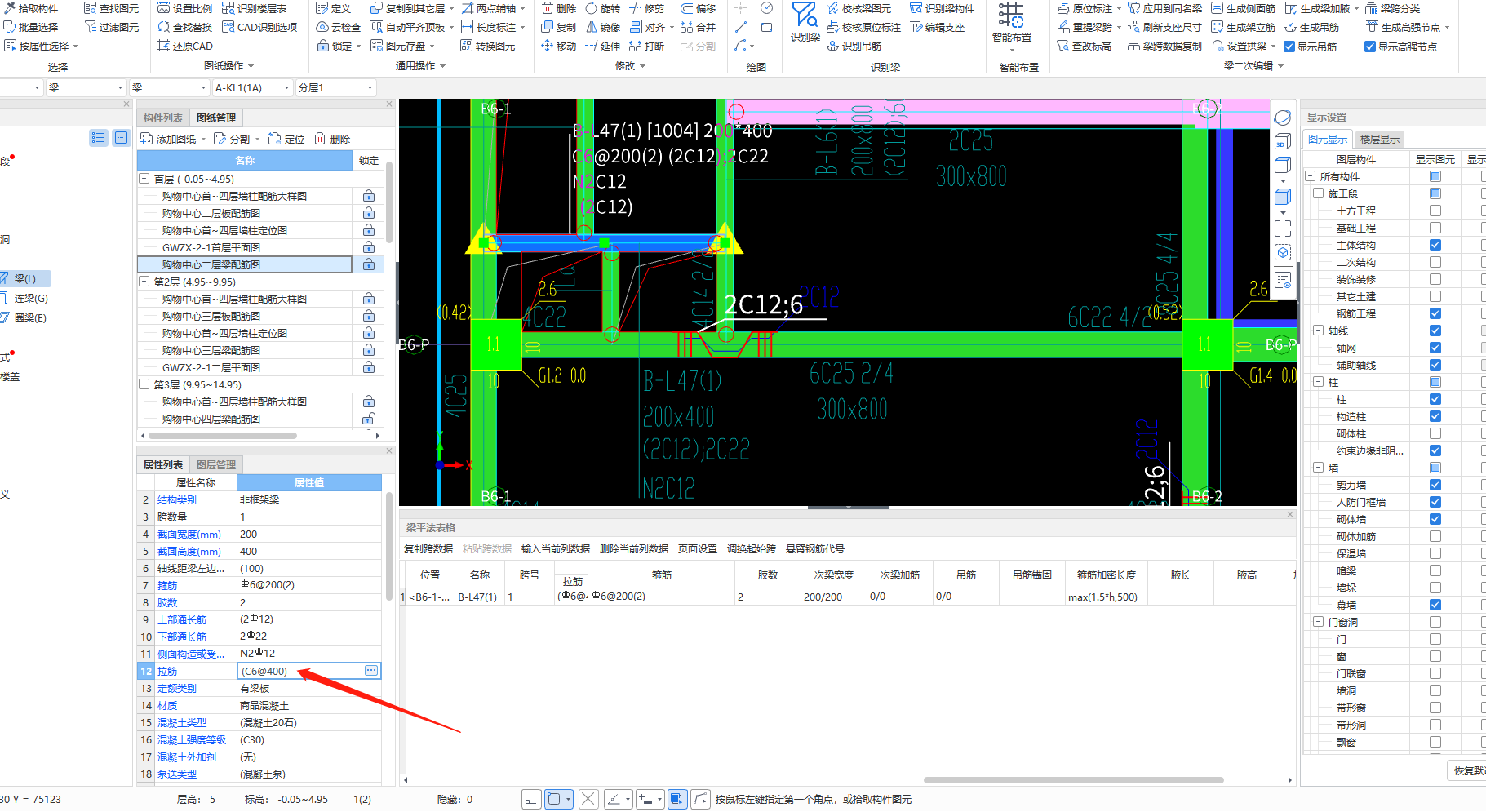This screenshot has width=1486, height=812.
Task: Click 识别吊筋 recognize hanger bars
Action: (854, 46)
